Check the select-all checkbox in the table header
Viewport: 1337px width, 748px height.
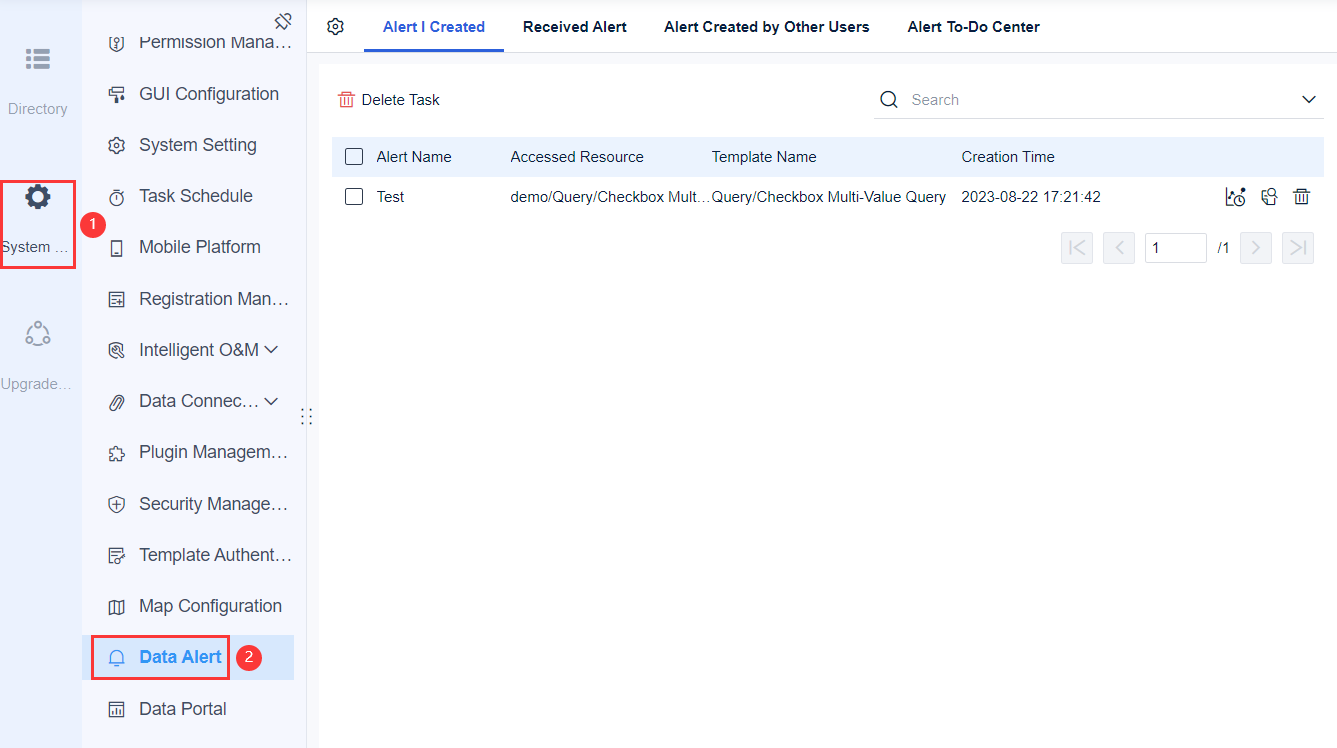click(x=353, y=156)
